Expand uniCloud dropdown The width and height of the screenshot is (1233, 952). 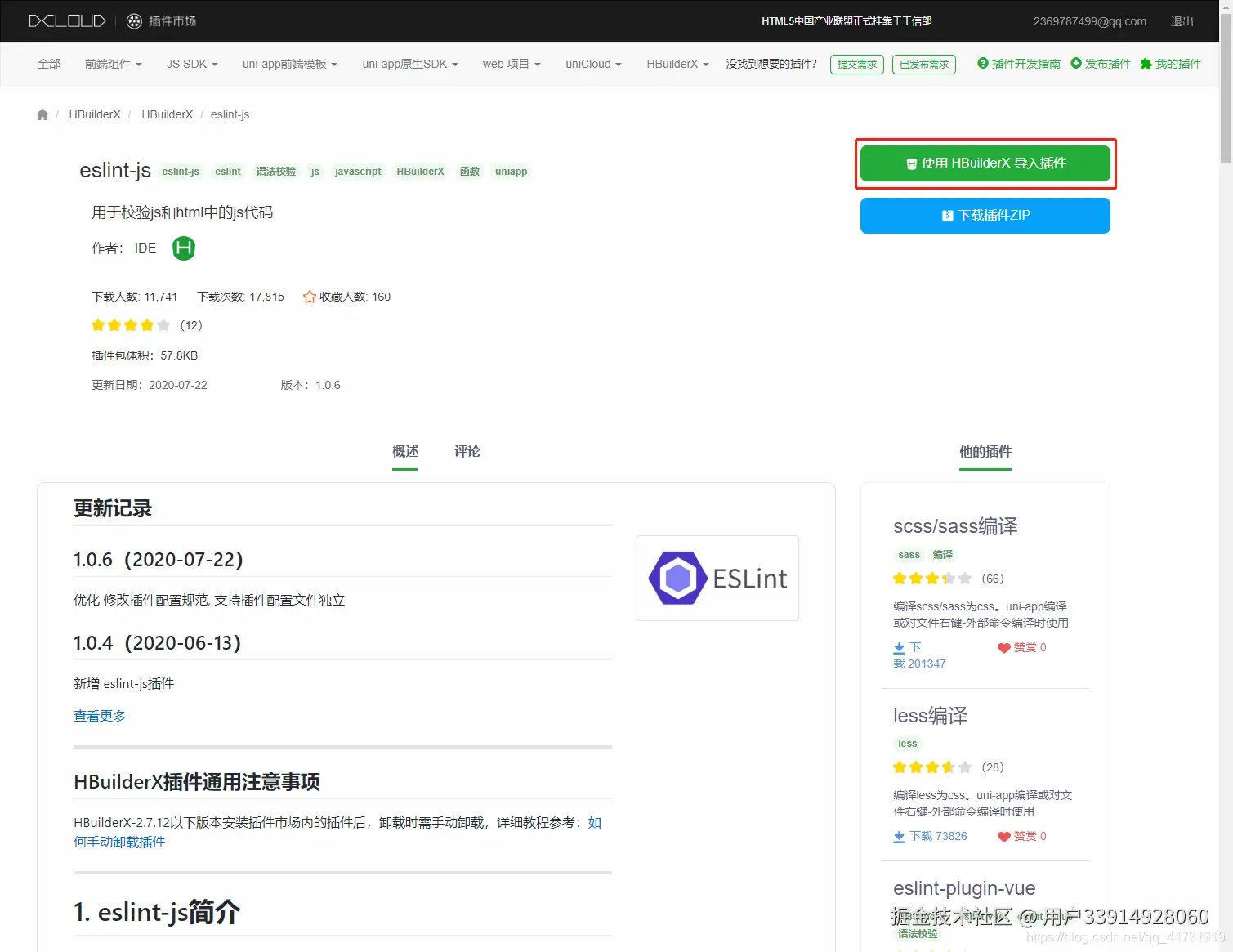[593, 64]
